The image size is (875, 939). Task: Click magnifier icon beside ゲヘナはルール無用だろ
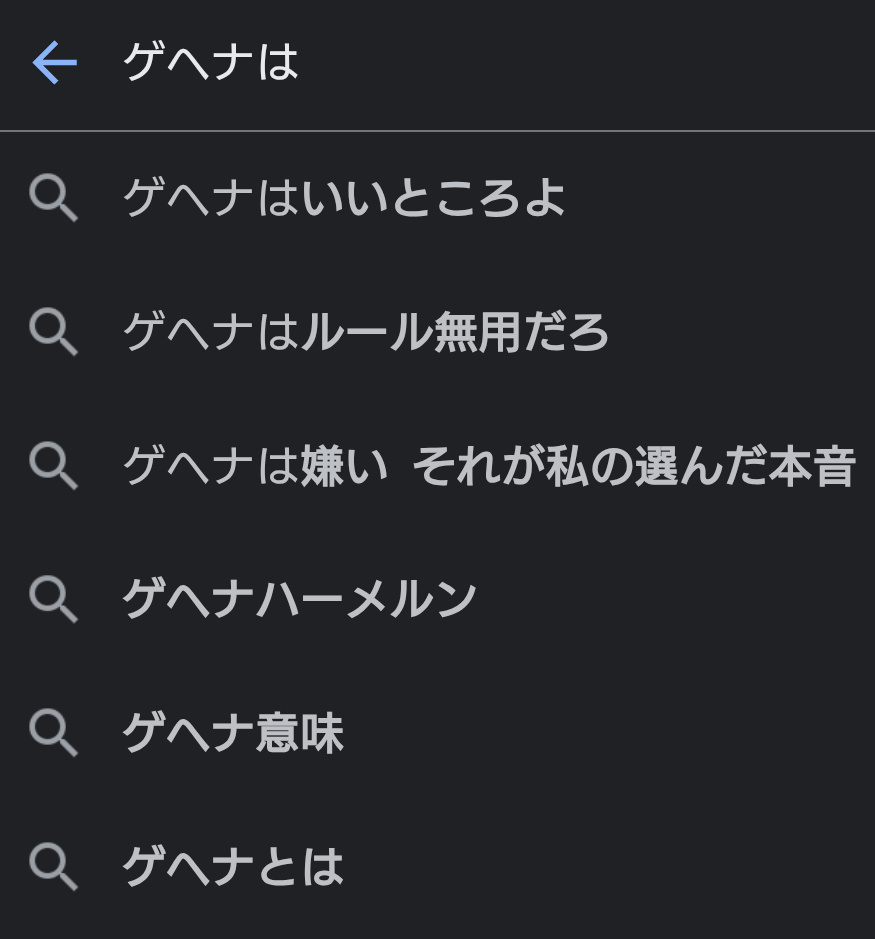(x=53, y=331)
